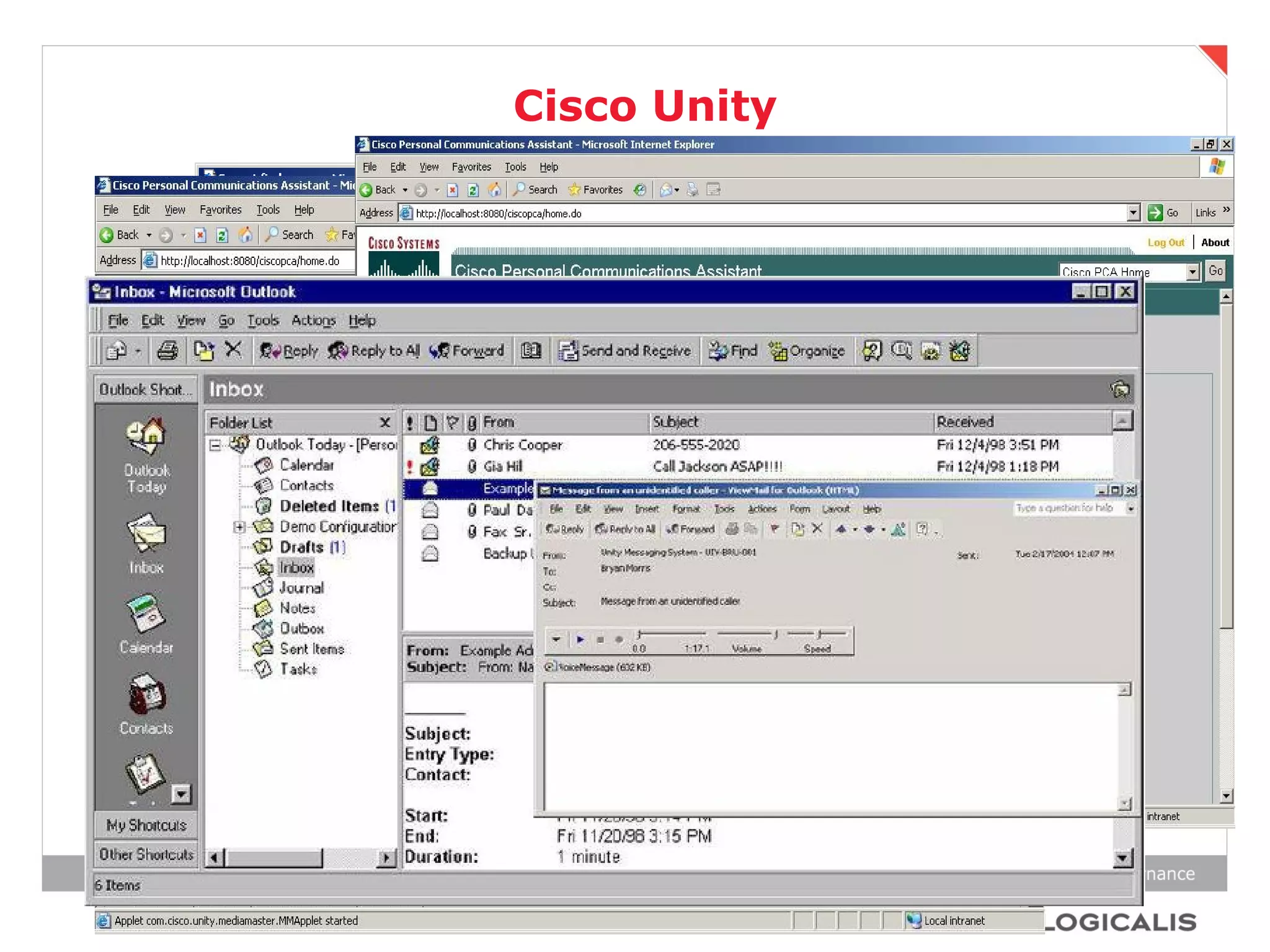Collapse the Outlook Today tree node
Image resolution: width=1270 pixels, height=952 pixels.
[x=215, y=445]
